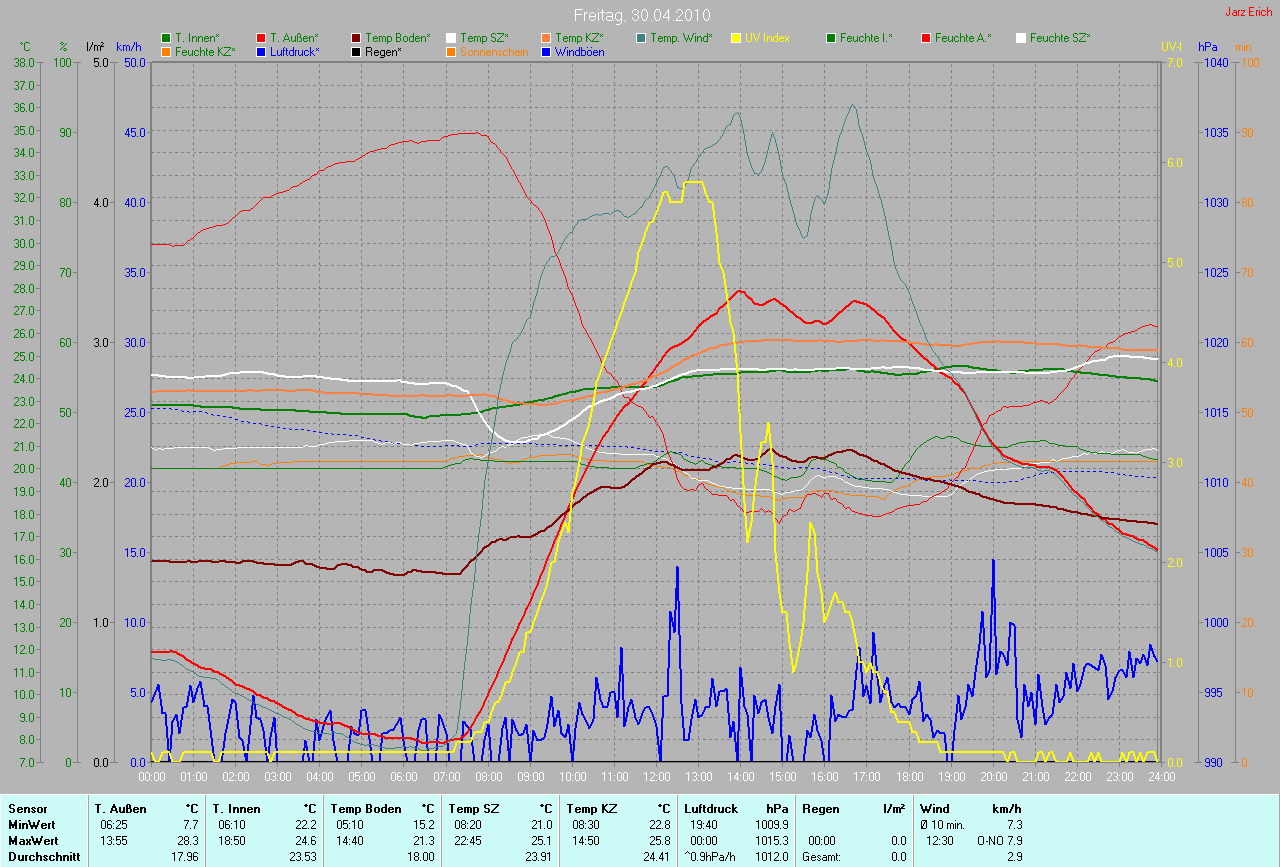Image resolution: width=1280 pixels, height=867 pixels.
Task: Click the yellow UV Index legend marker
Action: (x=736, y=38)
